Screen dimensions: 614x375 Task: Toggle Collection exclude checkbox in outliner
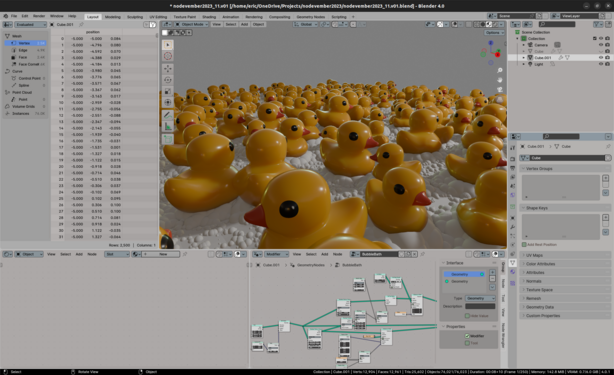594,38
